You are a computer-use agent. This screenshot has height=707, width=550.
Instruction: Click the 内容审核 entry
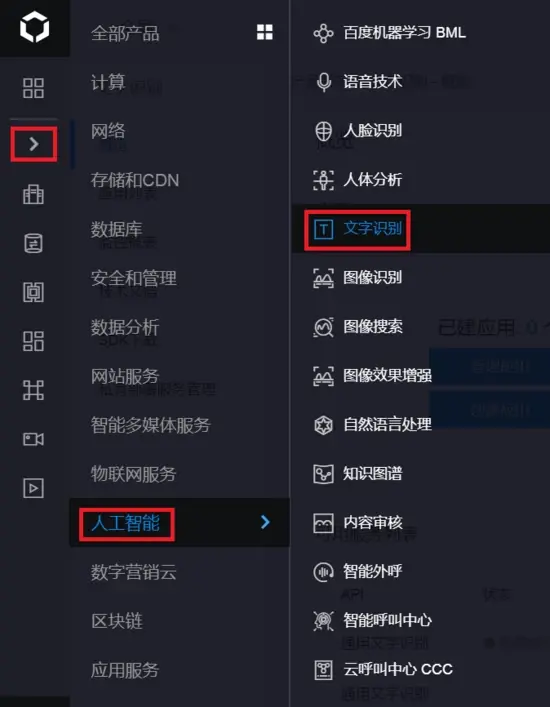point(372,522)
